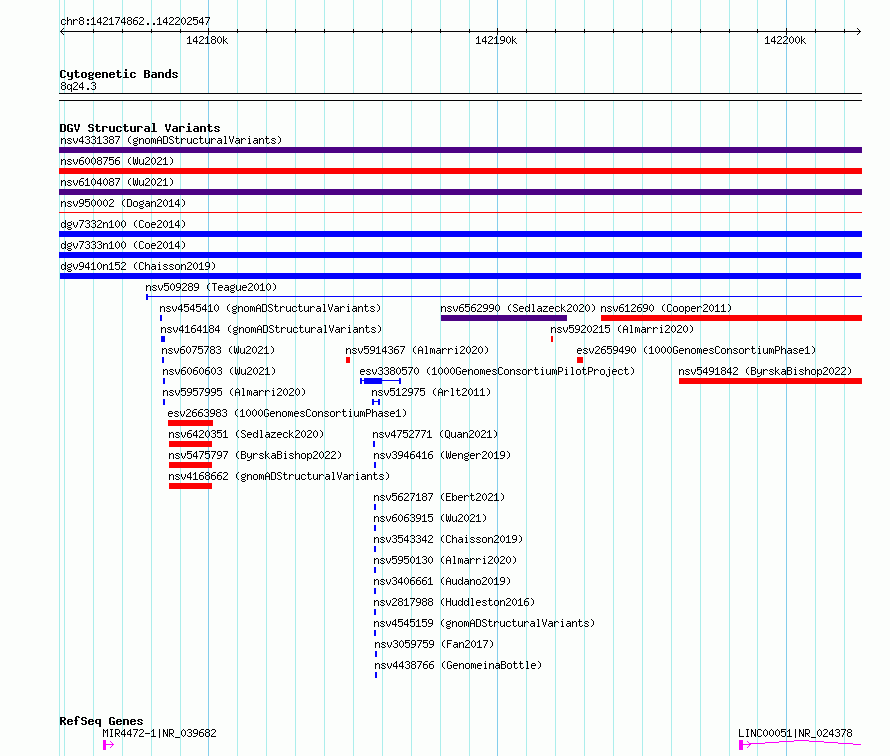890x756 pixels.
Task: Click the nsv512975 (Arlt2011) label
Action: click(x=431, y=392)
